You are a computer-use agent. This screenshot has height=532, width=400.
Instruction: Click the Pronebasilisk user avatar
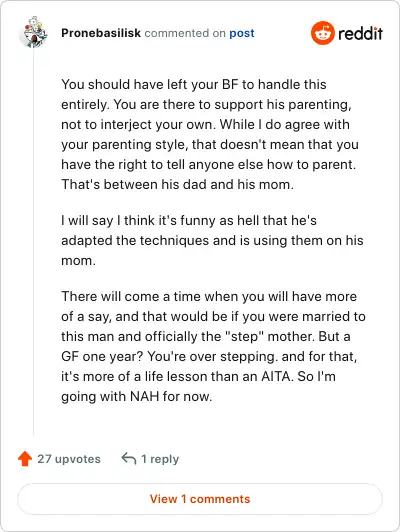click(x=33, y=33)
